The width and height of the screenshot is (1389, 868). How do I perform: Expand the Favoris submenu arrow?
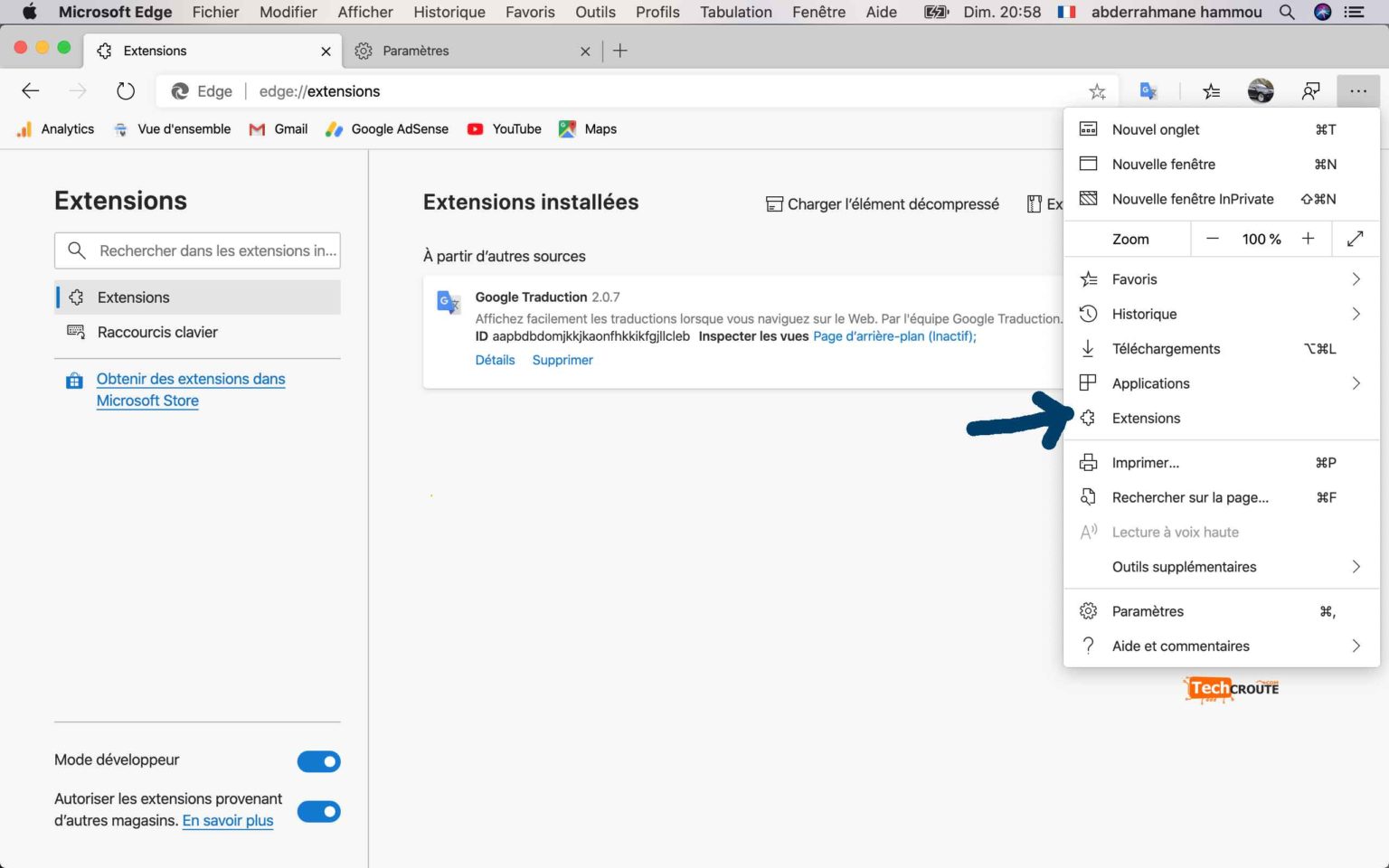coord(1356,278)
